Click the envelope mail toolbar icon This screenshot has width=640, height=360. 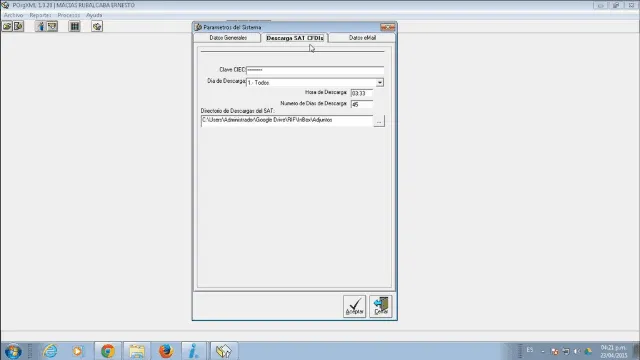tap(52, 27)
